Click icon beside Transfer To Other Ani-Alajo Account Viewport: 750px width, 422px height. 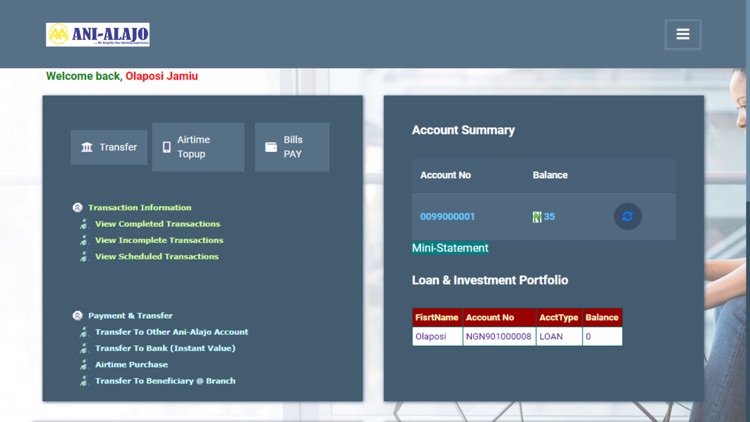click(x=84, y=332)
